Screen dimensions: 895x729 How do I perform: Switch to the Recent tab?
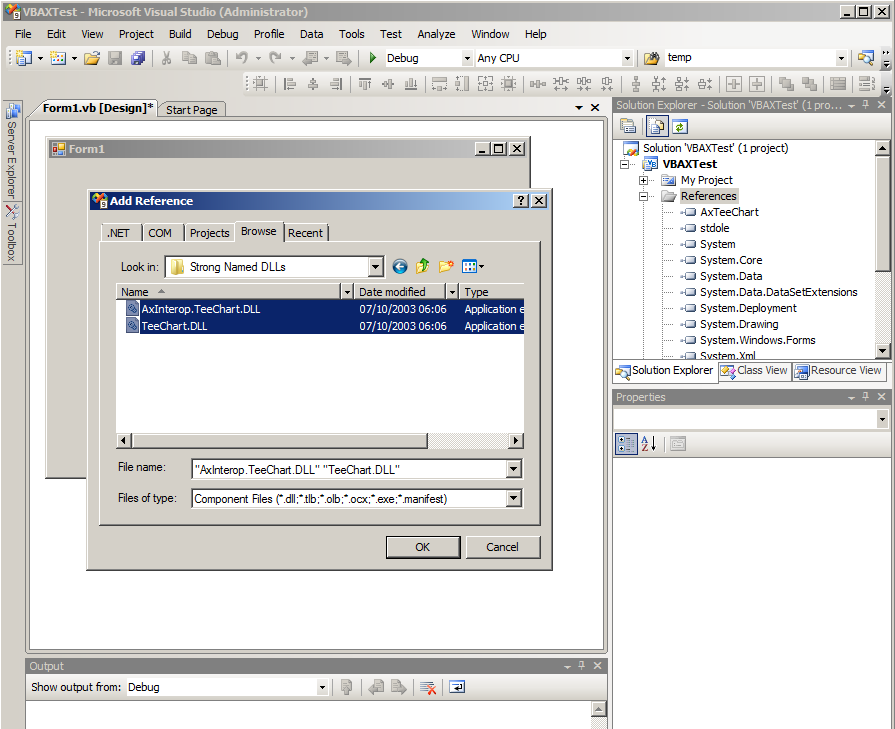click(x=305, y=233)
